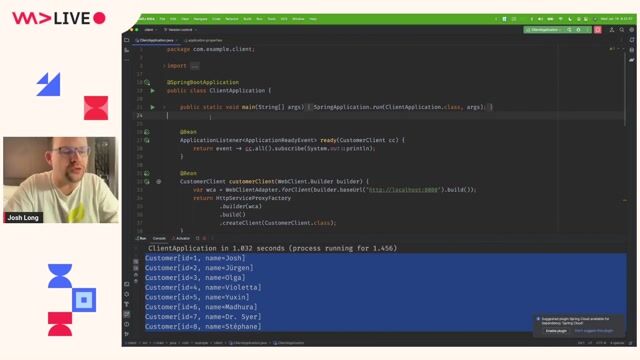Click the Josh Long webcam thumbnail
This screenshot has width=640, height=360.
pos(61,180)
